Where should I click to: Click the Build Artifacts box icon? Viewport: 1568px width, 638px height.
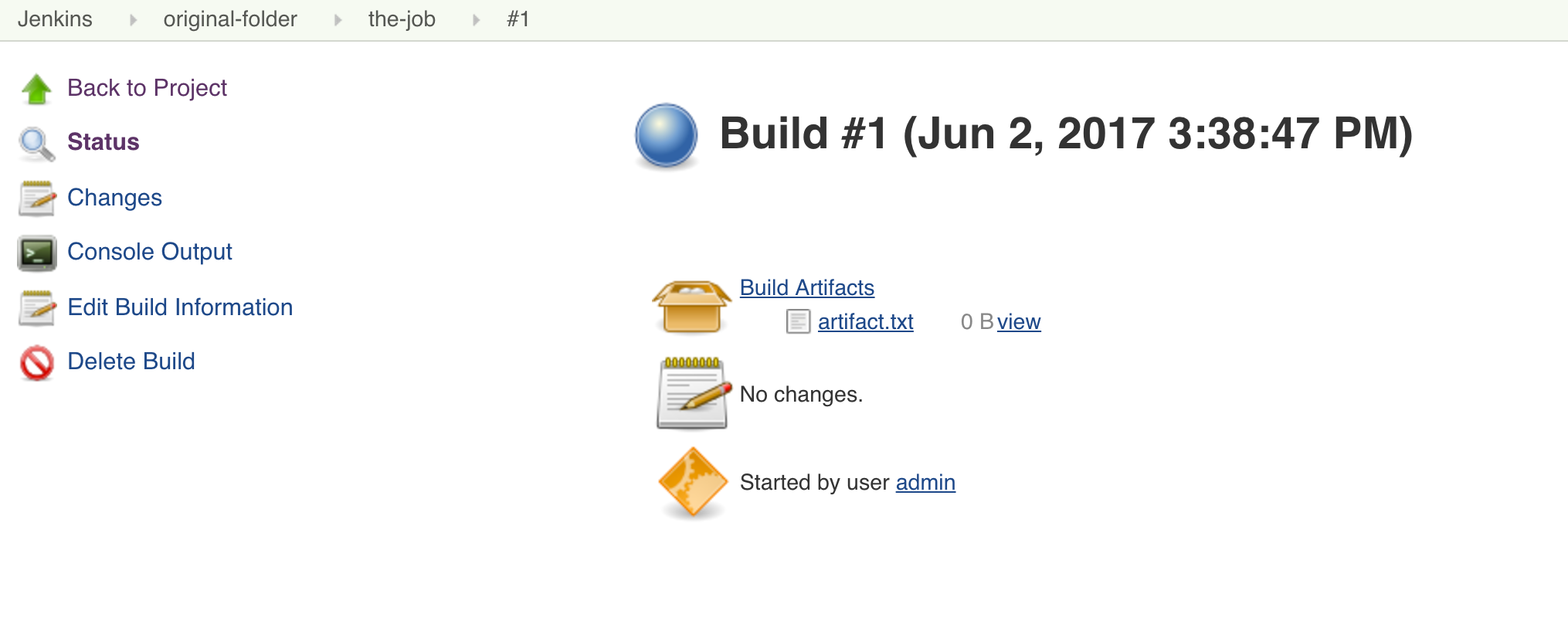pos(691,306)
